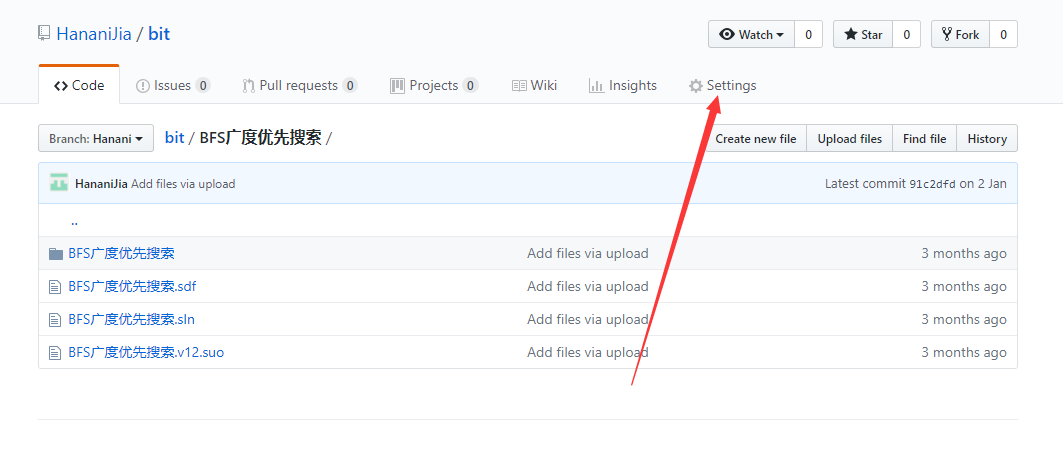Image resolution: width=1063 pixels, height=455 pixels.
Task: Open file BFS广度优先搜索.v12.suo
Action: tap(146, 353)
